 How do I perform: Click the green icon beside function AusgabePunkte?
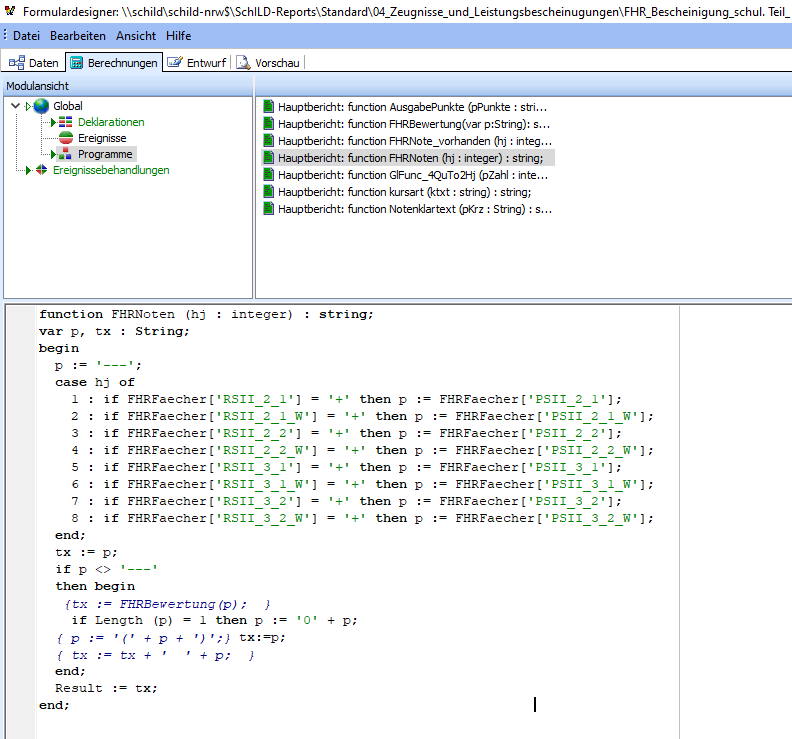click(268, 106)
